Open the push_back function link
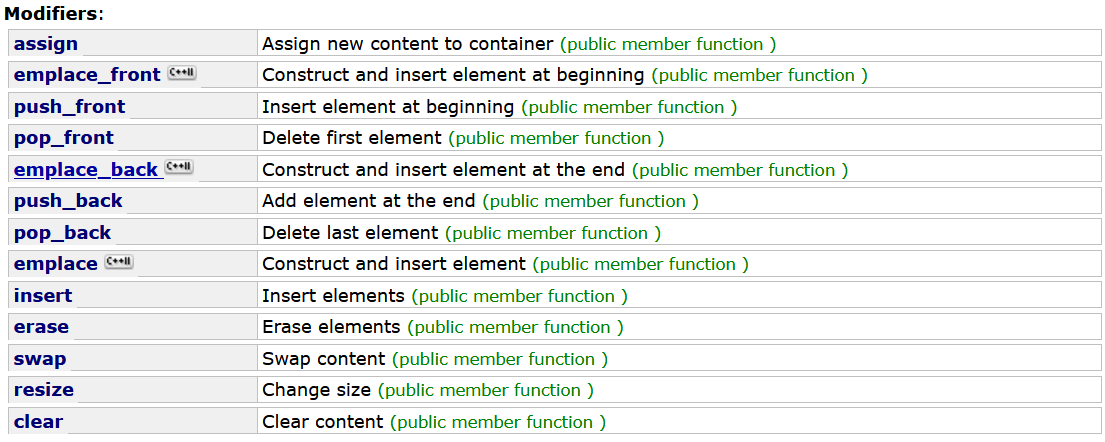This screenshot has width=1105, height=442. point(68,201)
